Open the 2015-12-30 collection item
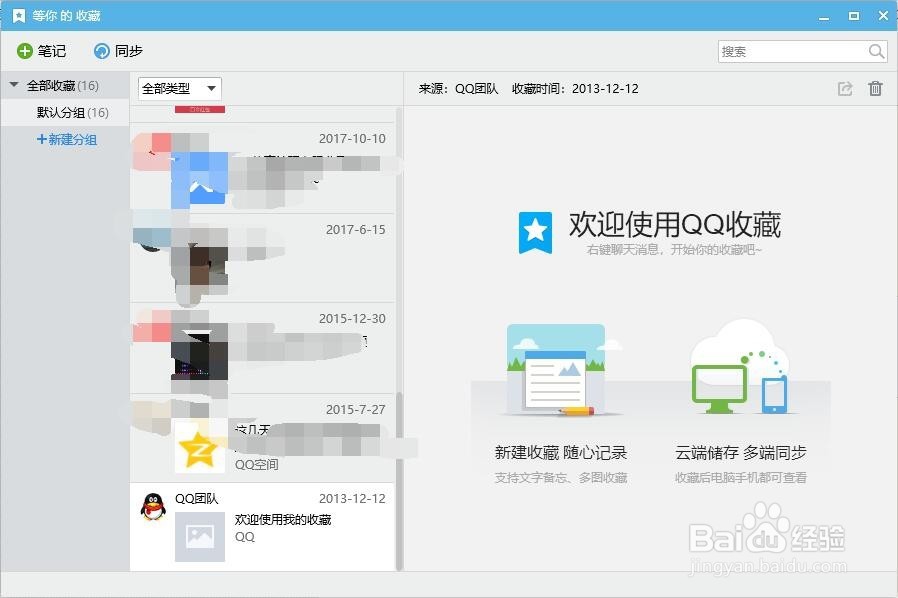The width and height of the screenshot is (898, 598). coord(263,348)
